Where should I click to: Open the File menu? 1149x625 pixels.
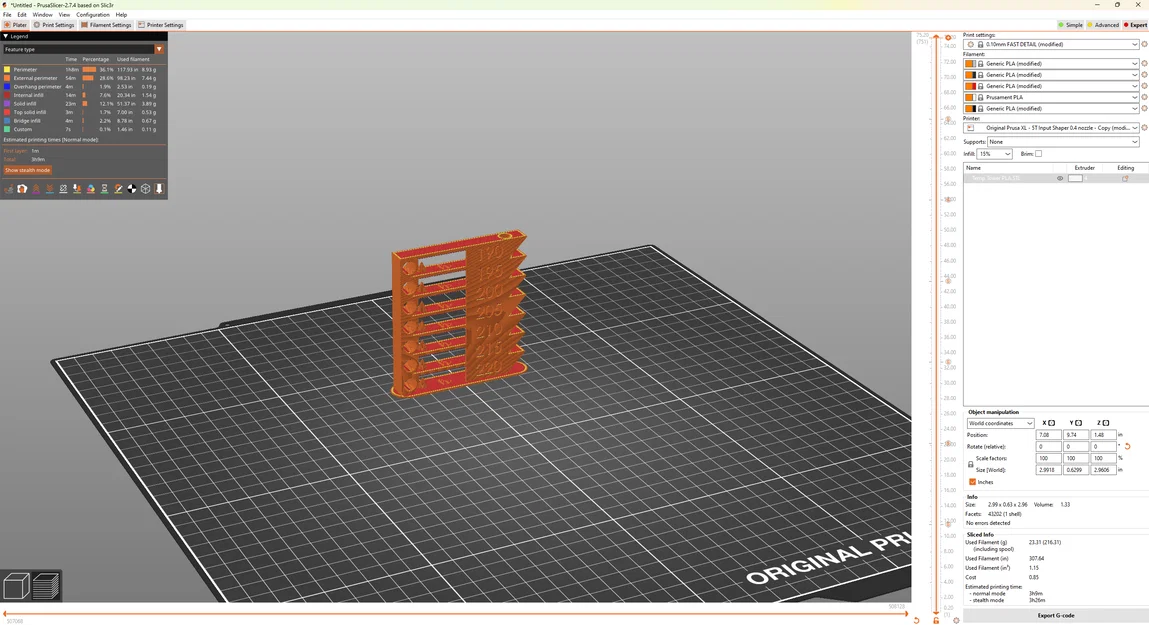tap(7, 15)
